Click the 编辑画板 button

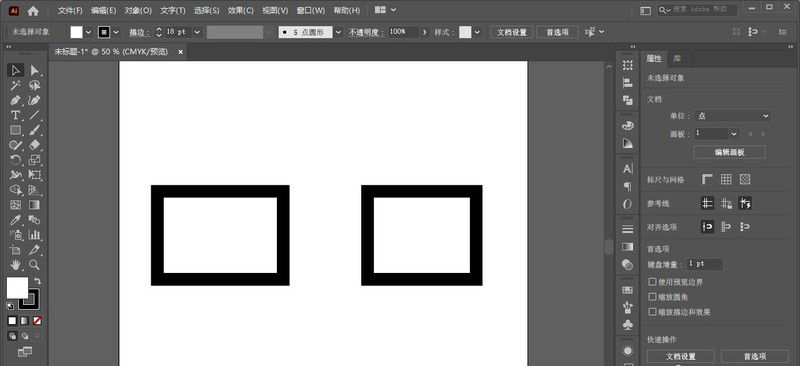point(729,152)
